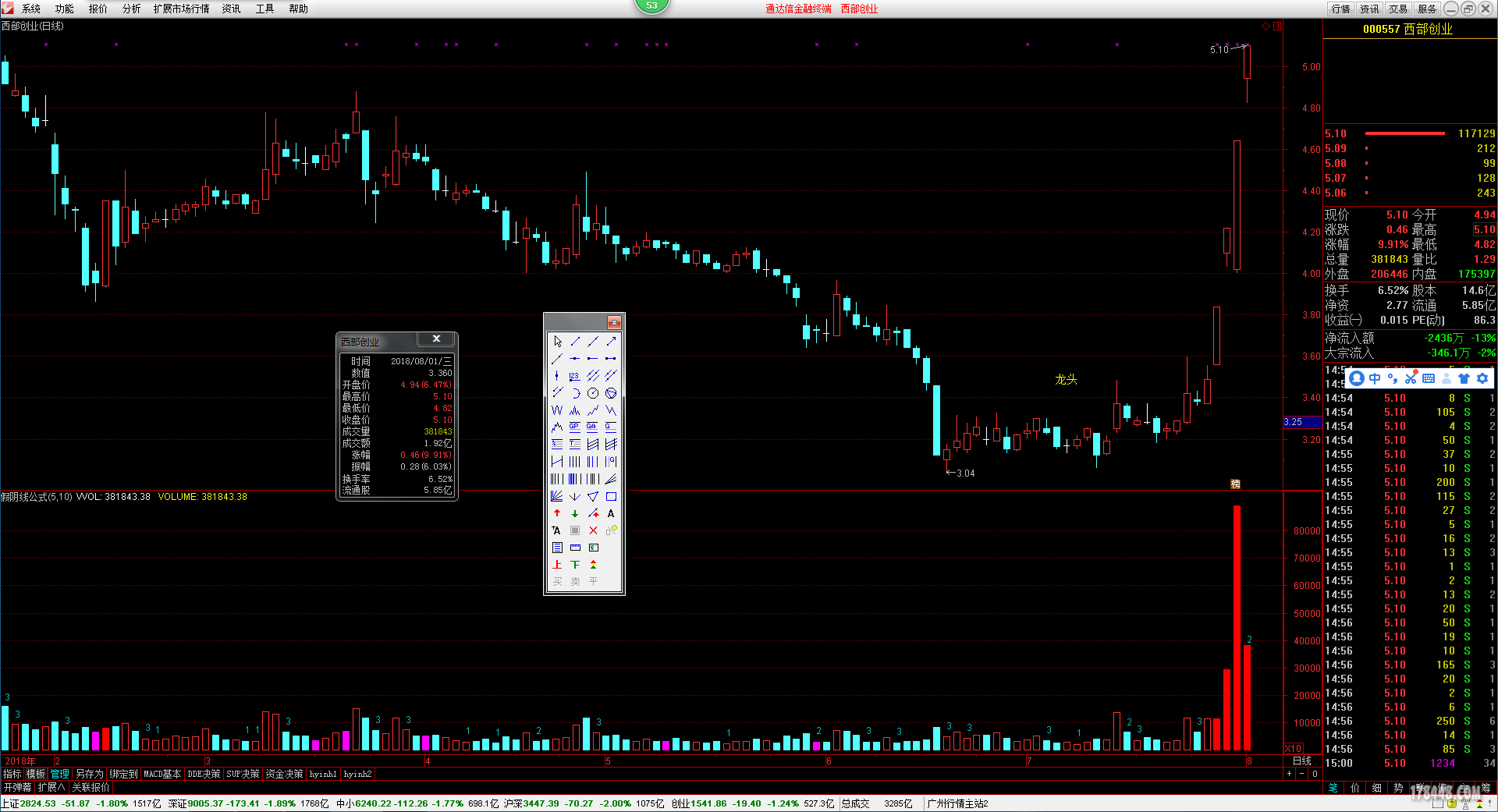Select the circle drawing tool
This screenshot has height=812, width=1498.
click(593, 393)
